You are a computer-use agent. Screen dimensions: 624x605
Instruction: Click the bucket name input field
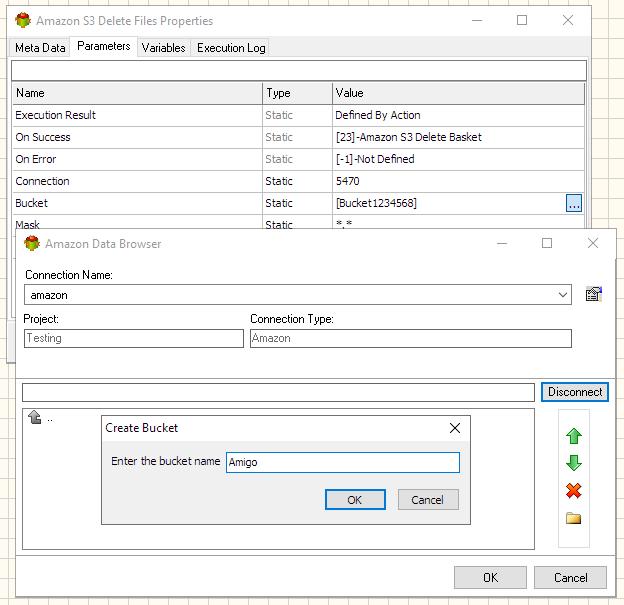[343, 462]
